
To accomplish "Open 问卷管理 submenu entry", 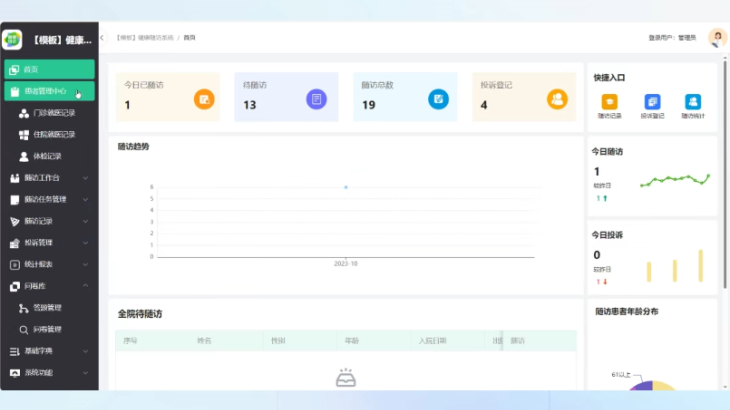I will tap(47, 329).
